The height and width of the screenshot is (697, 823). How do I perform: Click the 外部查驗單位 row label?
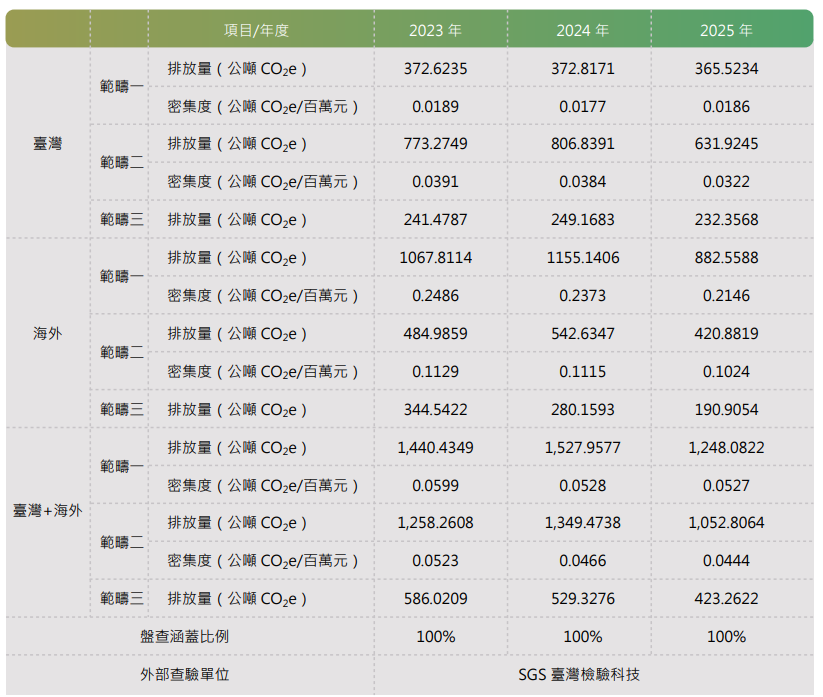pos(185,674)
